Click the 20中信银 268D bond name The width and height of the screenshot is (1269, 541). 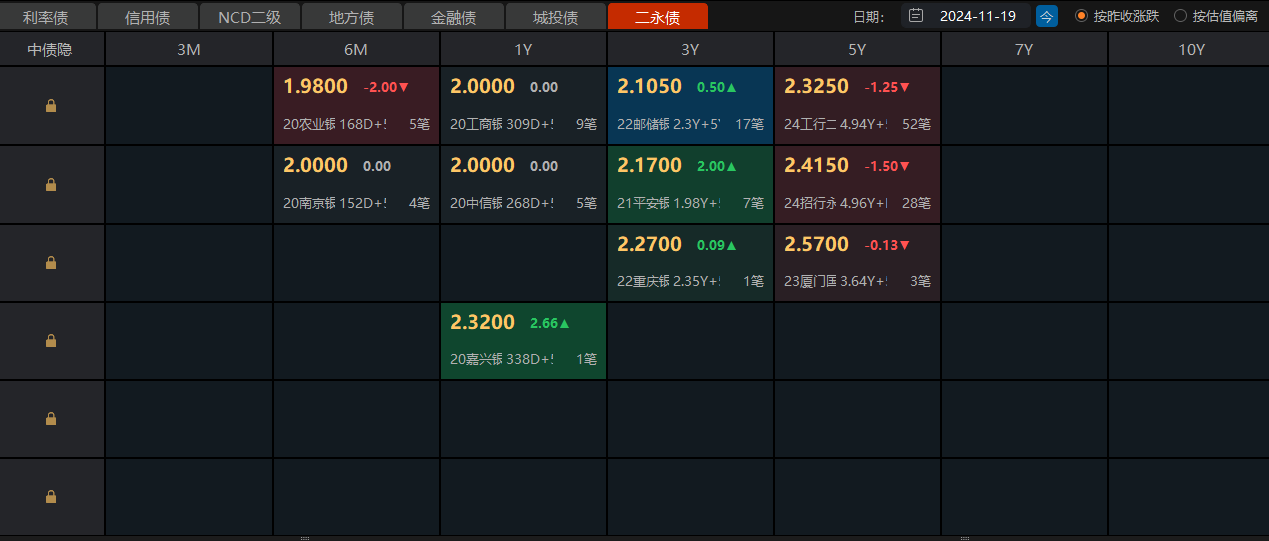502,203
